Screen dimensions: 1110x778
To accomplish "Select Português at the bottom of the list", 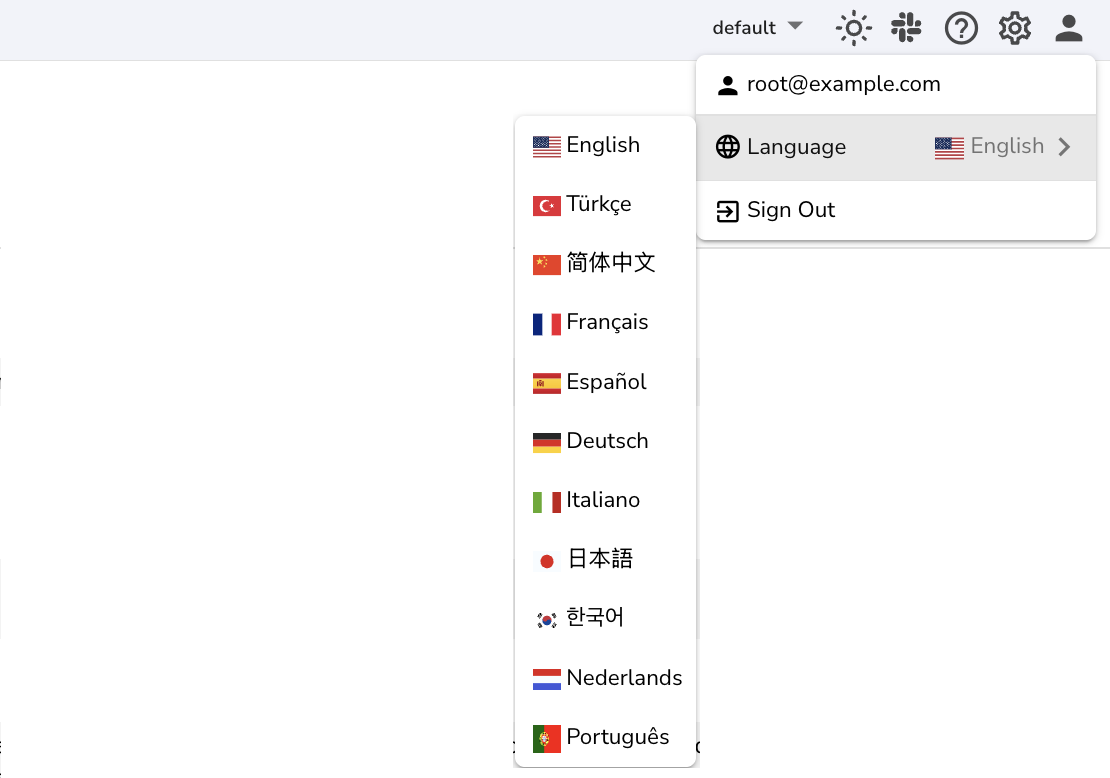I will [617, 737].
